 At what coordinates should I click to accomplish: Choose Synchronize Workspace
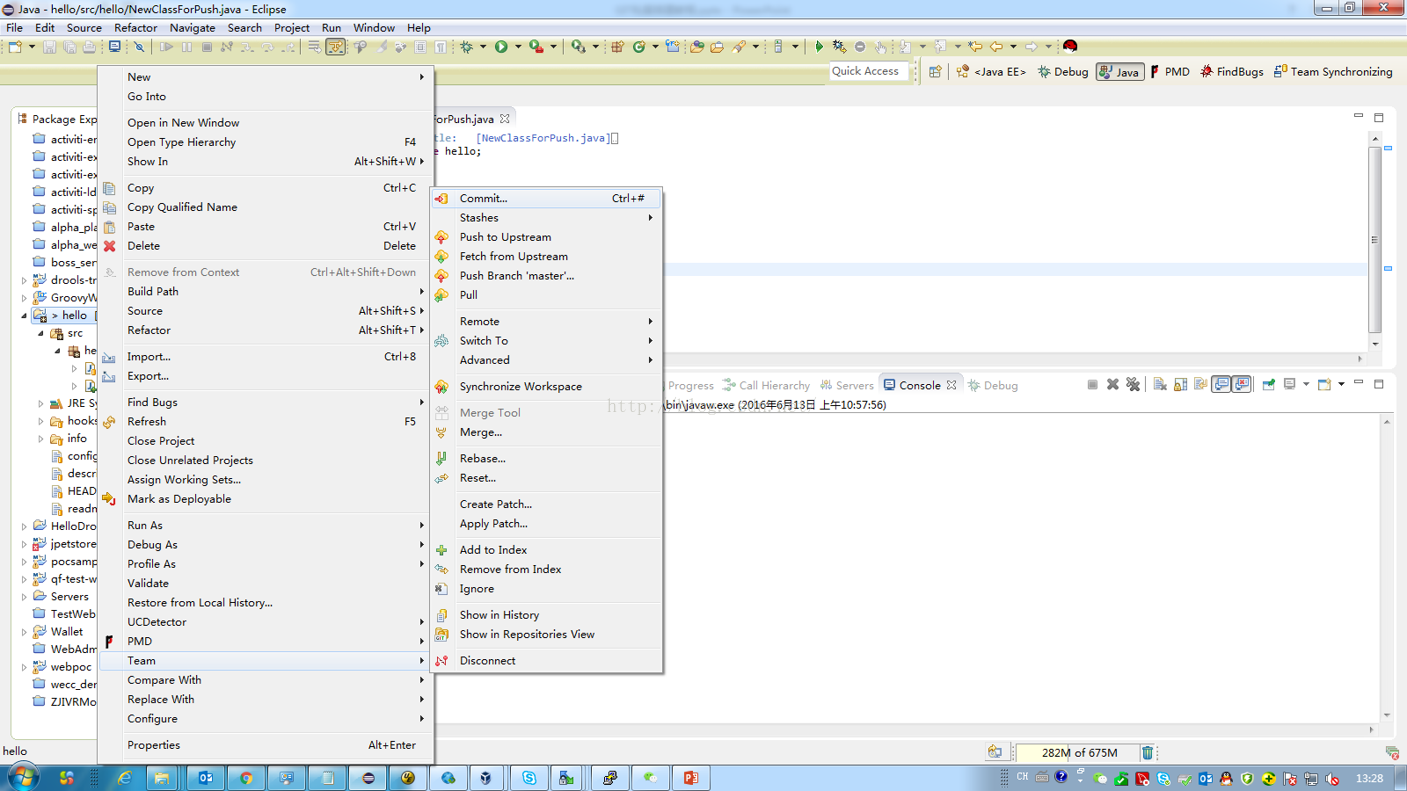pyautogui.click(x=546, y=387)
